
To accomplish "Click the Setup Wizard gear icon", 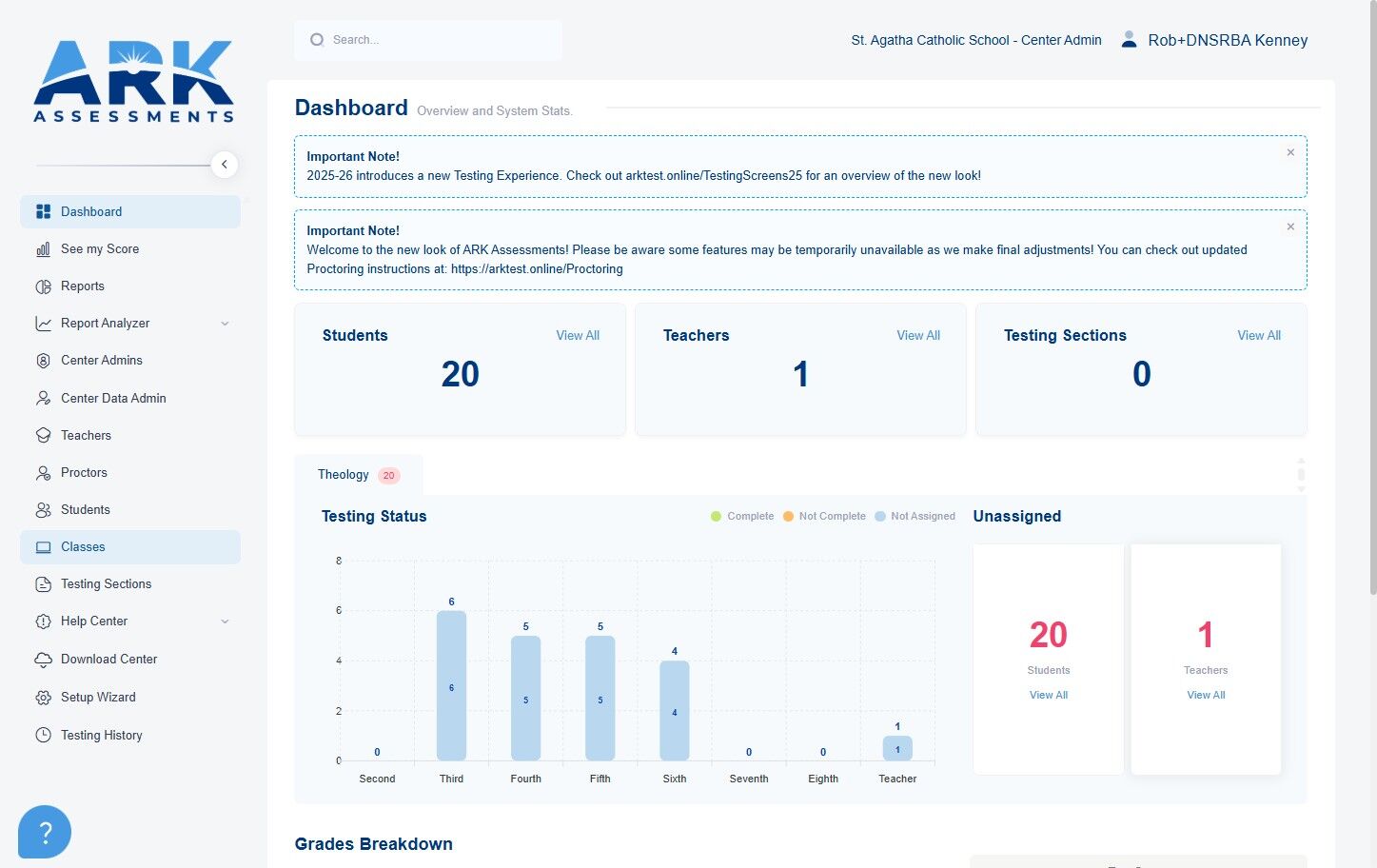I will coord(43,698).
